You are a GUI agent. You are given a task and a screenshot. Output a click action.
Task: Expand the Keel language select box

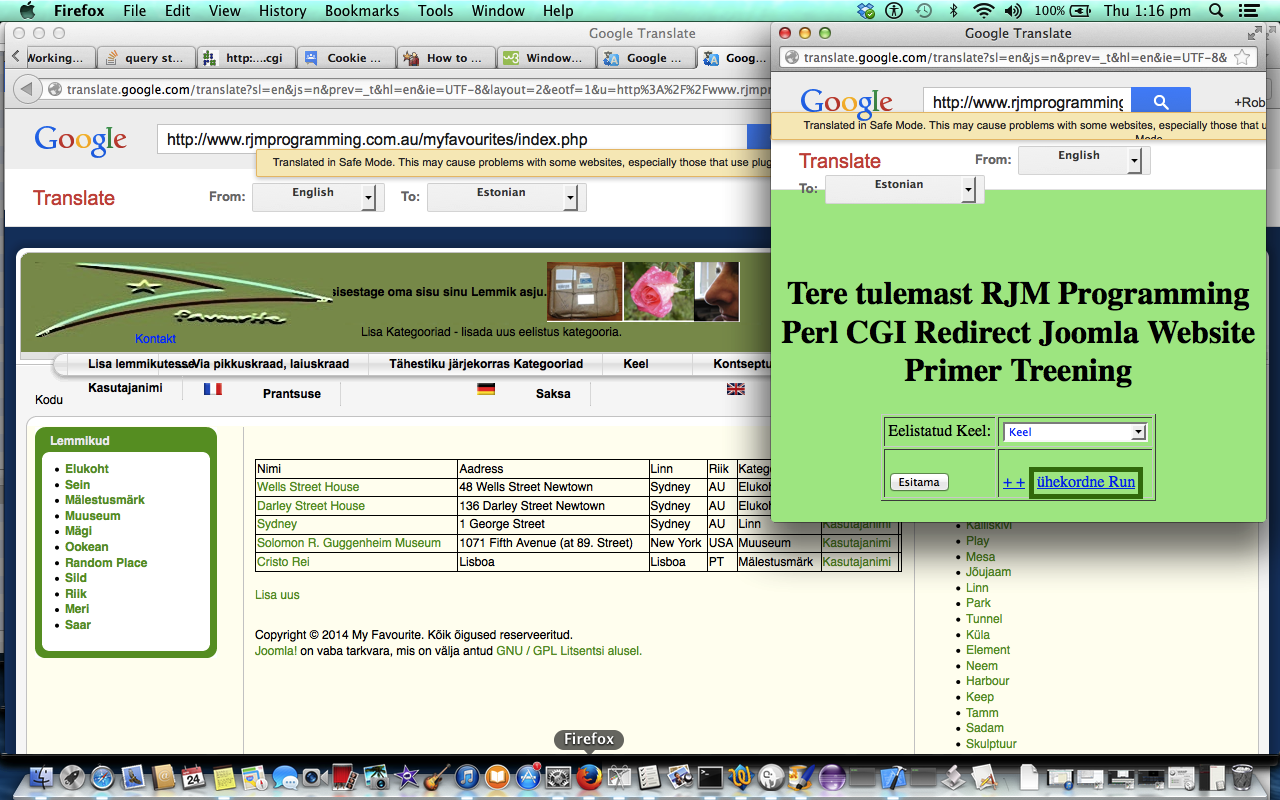1075,432
